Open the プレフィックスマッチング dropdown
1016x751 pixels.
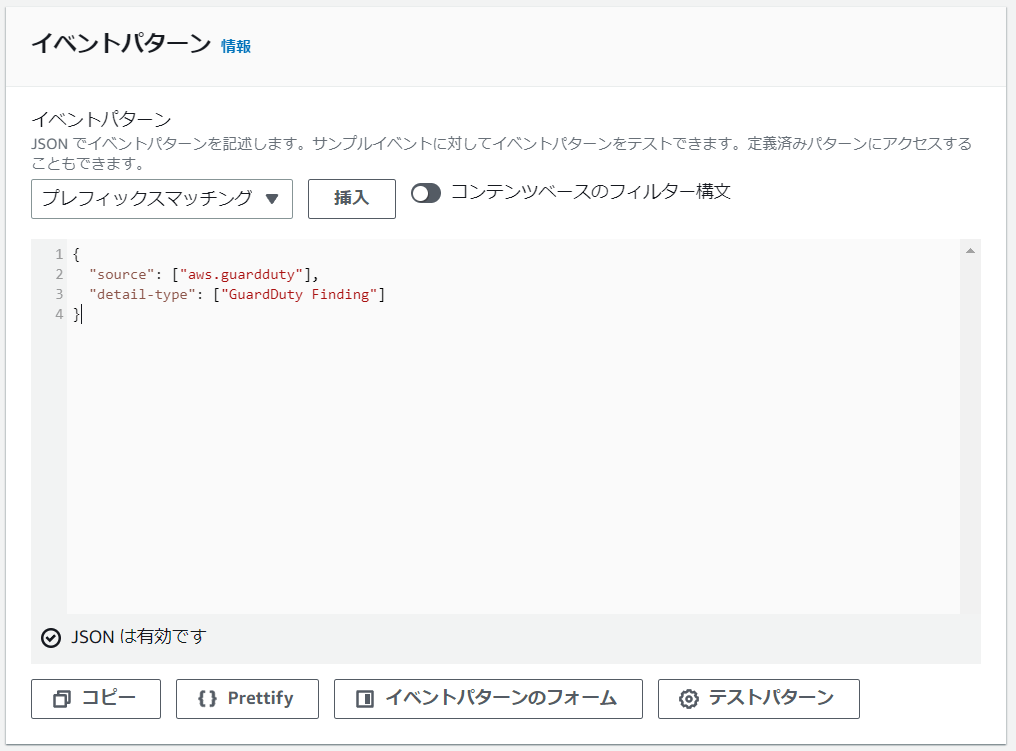[x=162, y=199]
